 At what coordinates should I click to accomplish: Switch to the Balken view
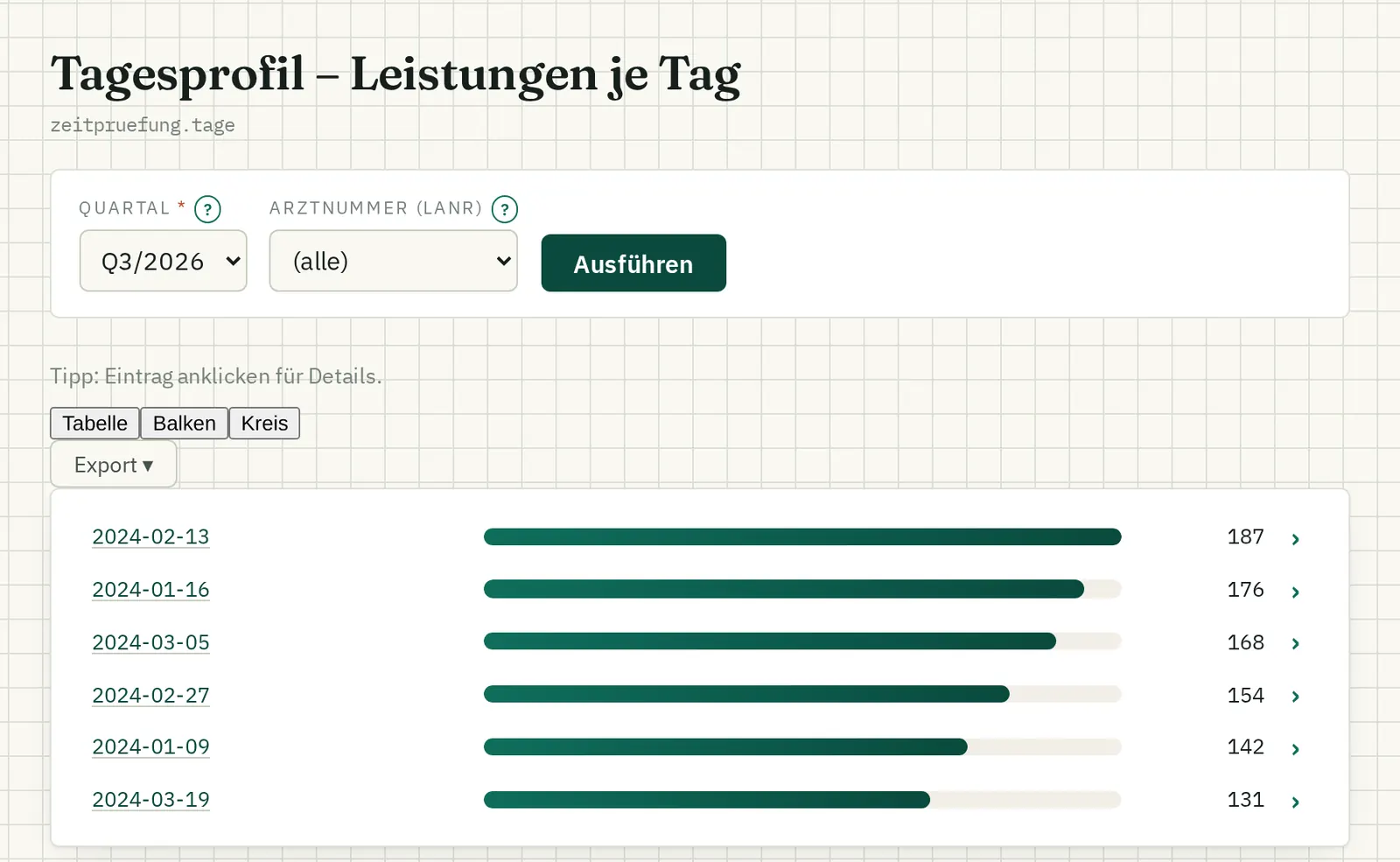(x=184, y=424)
